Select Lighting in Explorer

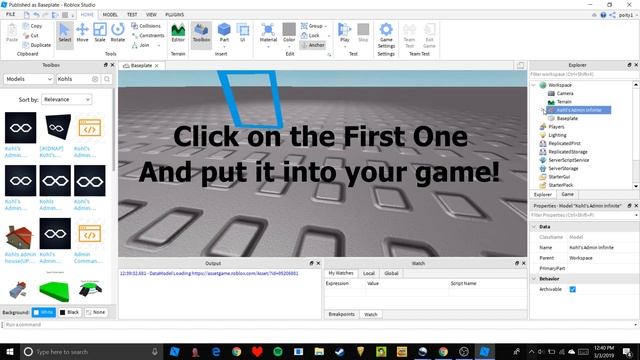pos(557,135)
